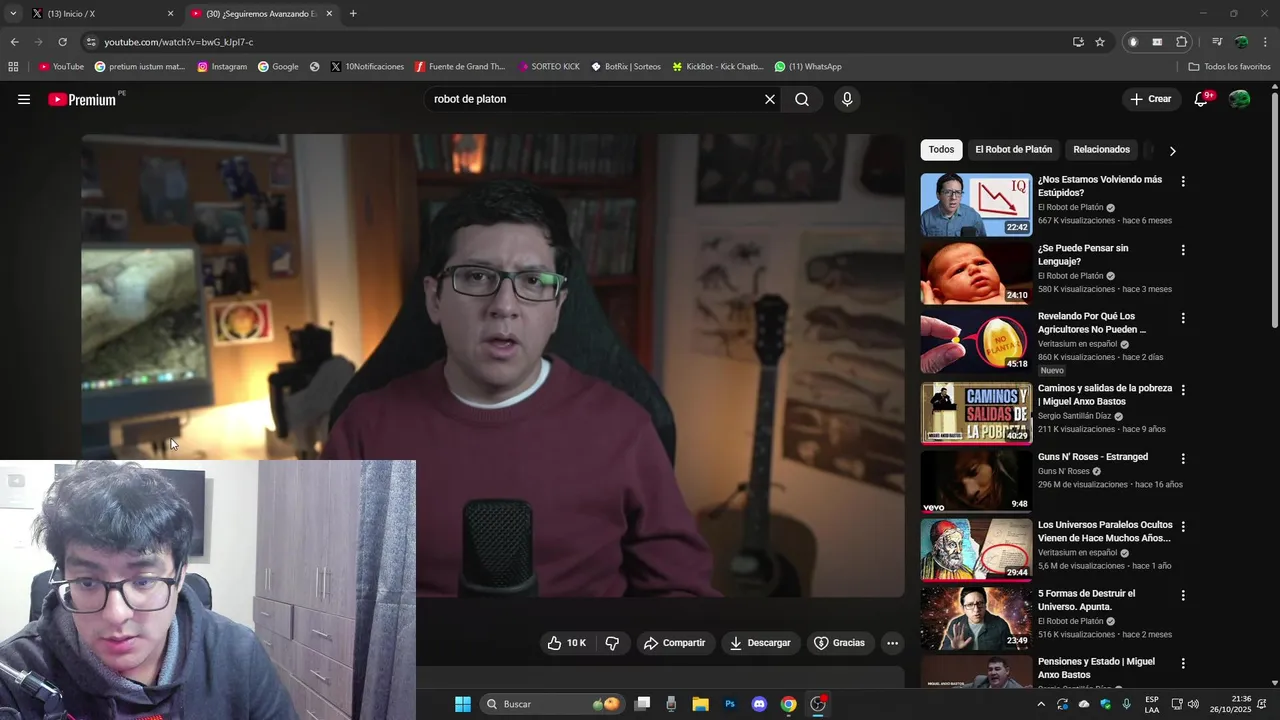Image resolution: width=1280 pixels, height=720 pixels.
Task: Open ¿Nos Estamos Volviendo más Estúpidos? thumbnail
Action: click(976, 205)
